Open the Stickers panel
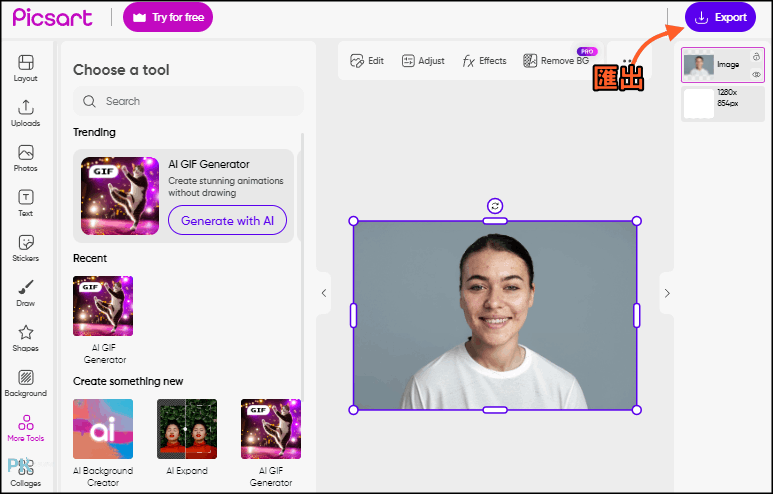 pos(26,248)
